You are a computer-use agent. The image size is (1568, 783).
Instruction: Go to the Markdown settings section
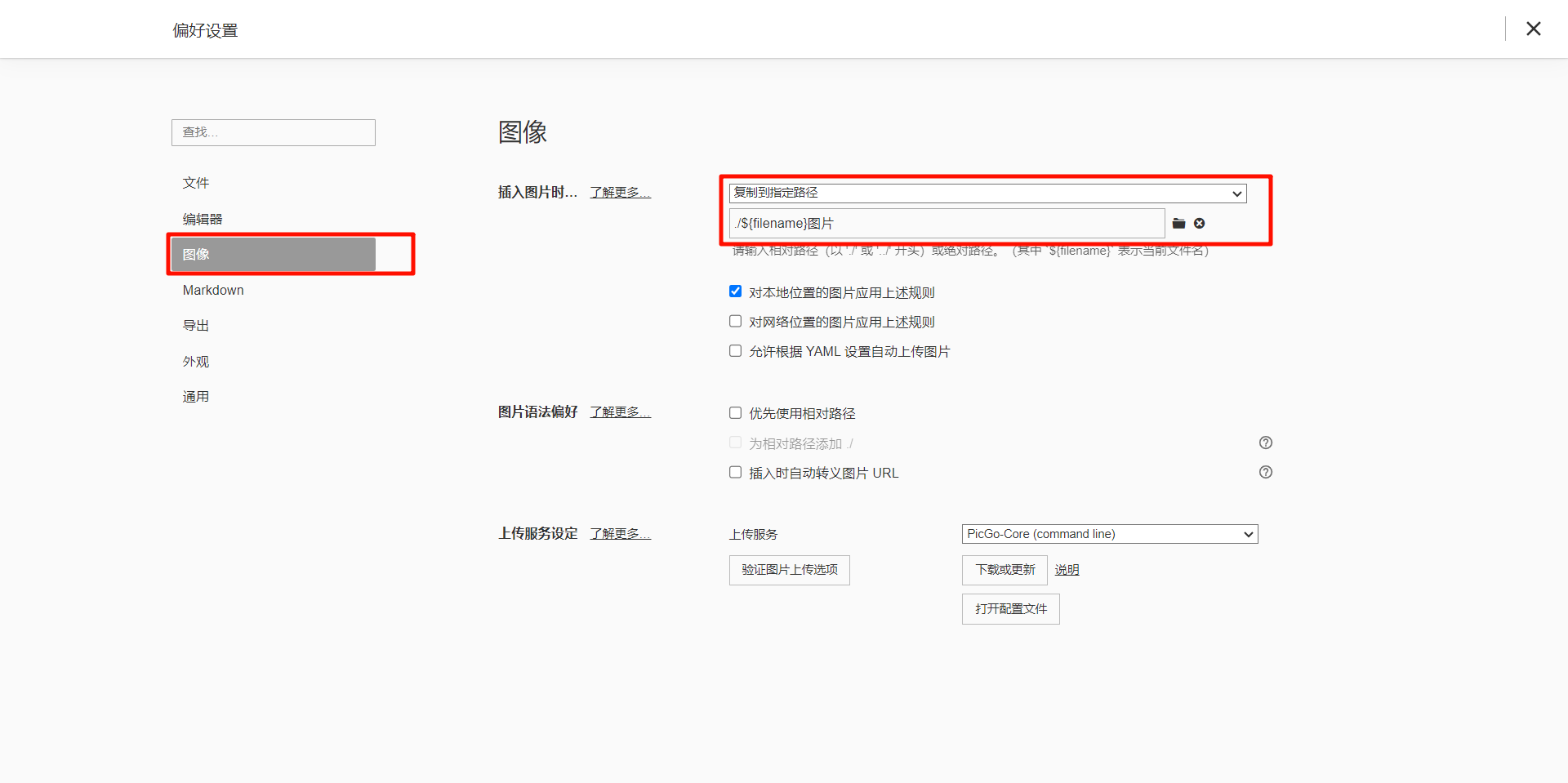point(274,290)
